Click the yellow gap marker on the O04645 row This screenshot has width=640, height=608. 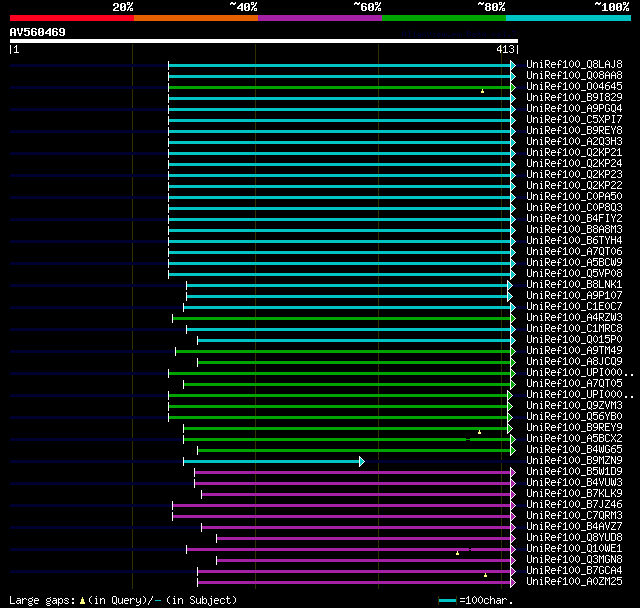click(x=482, y=91)
